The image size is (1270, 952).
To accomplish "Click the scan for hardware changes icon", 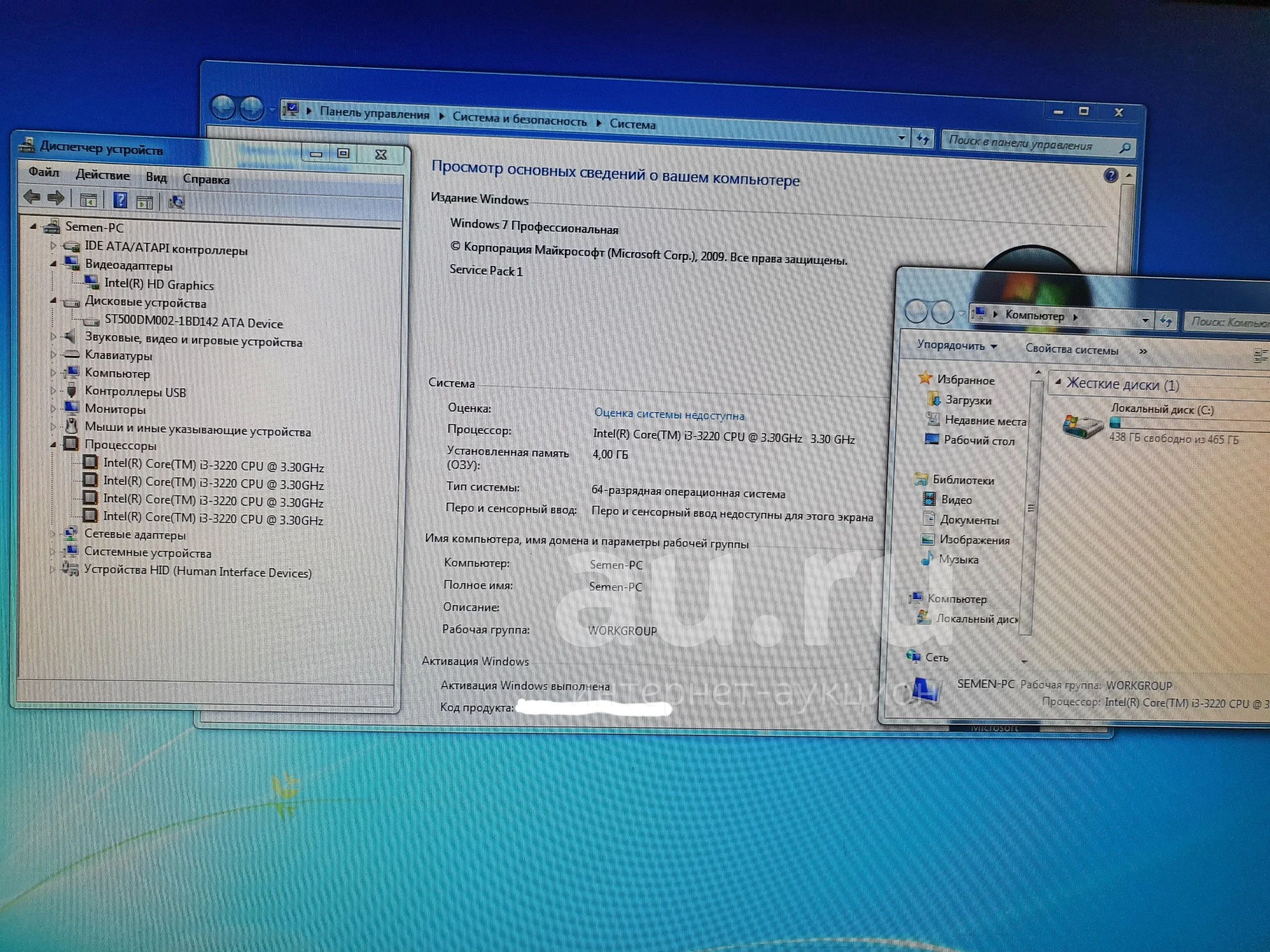I will coord(176,202).
